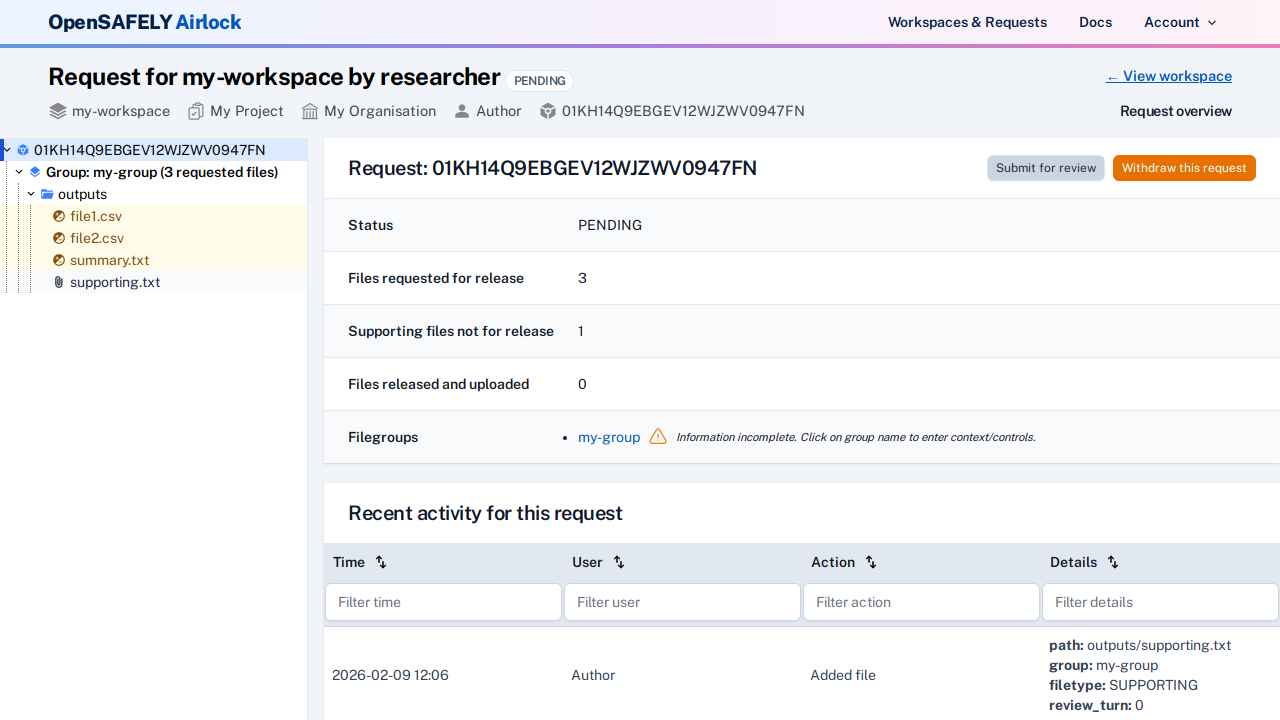Open the Docs menu item
Viewport: 1280px width, 720px height.
click(1095, 22)
